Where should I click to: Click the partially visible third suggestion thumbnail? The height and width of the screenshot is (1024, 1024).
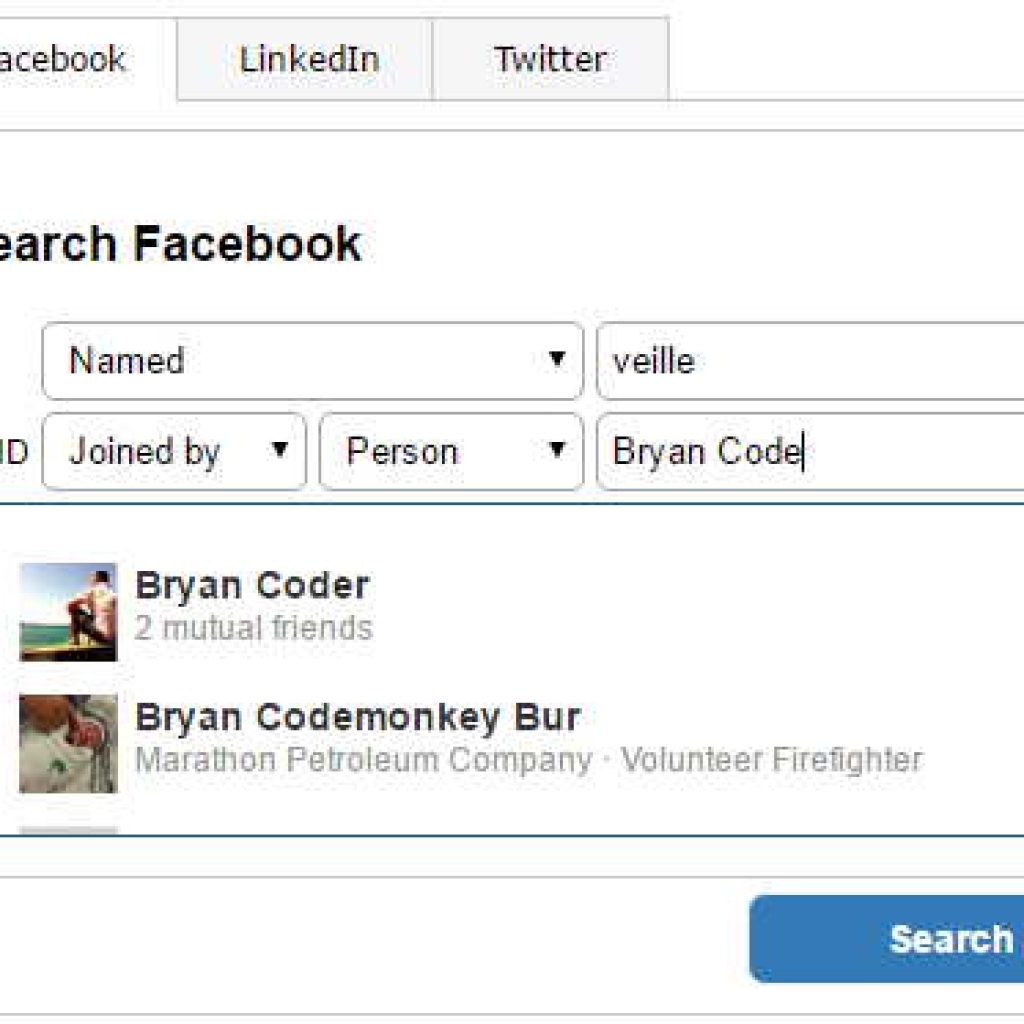coord(69,831)
